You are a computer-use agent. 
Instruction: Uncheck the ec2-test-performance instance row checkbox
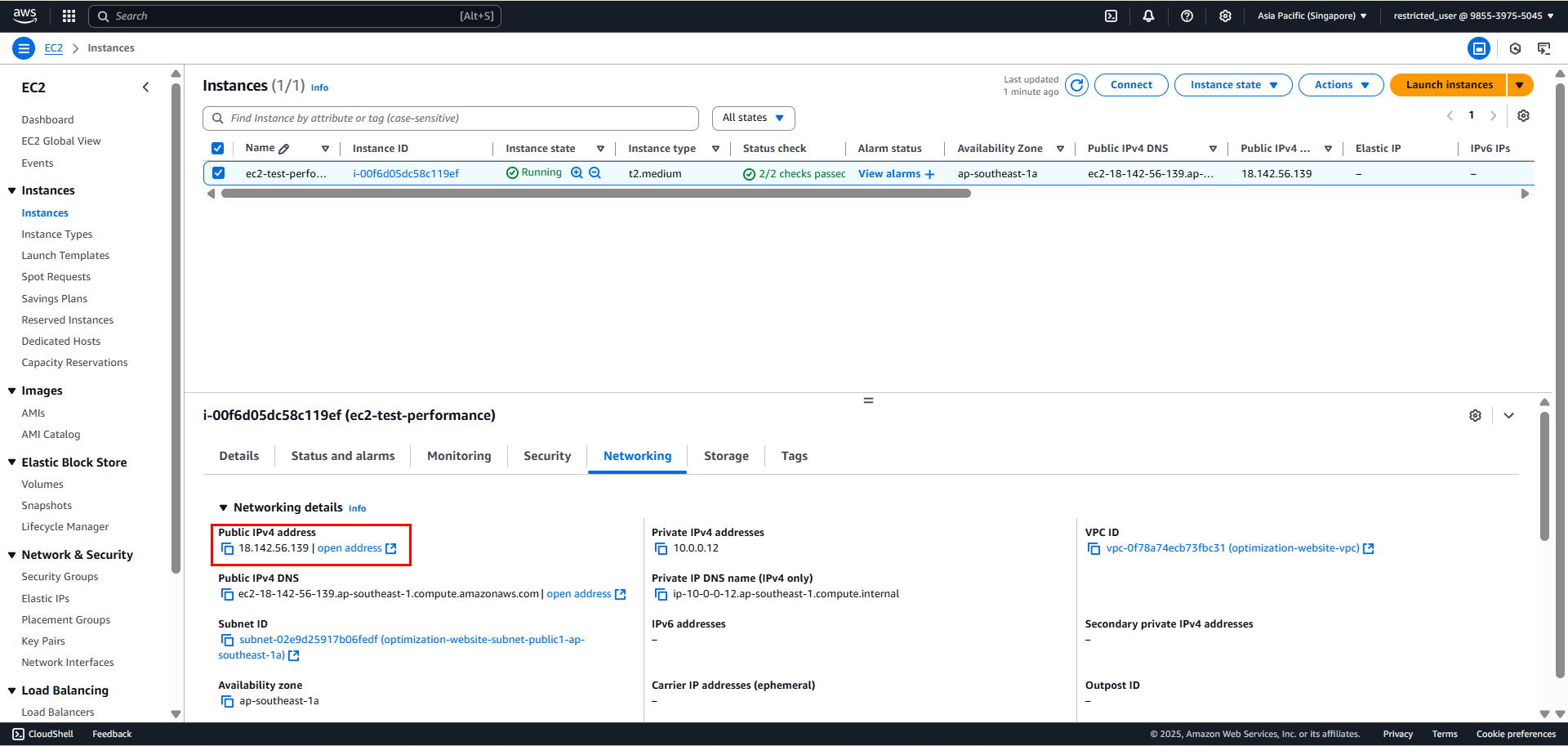218,172
